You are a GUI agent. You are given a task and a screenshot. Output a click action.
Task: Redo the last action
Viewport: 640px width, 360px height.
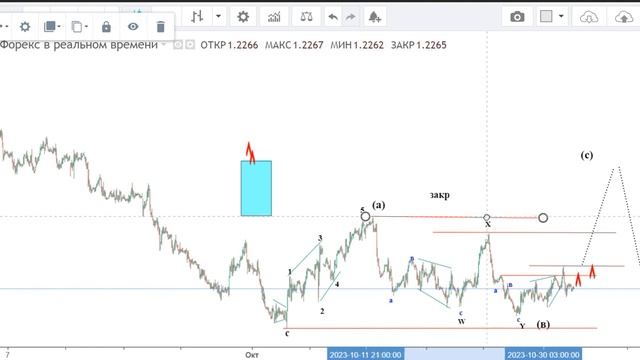[x=351, y=17]
